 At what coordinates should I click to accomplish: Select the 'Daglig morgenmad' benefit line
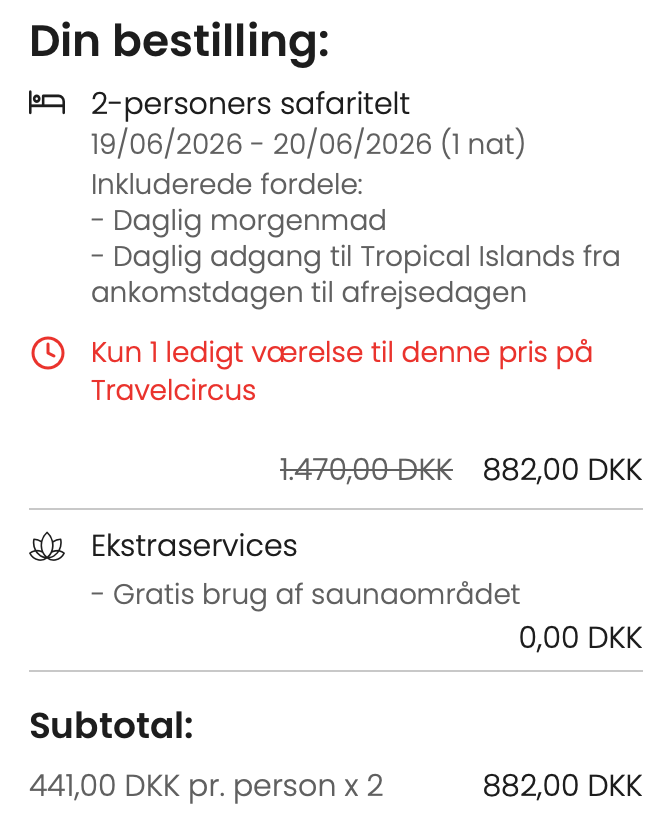click(x=238, y=220)
